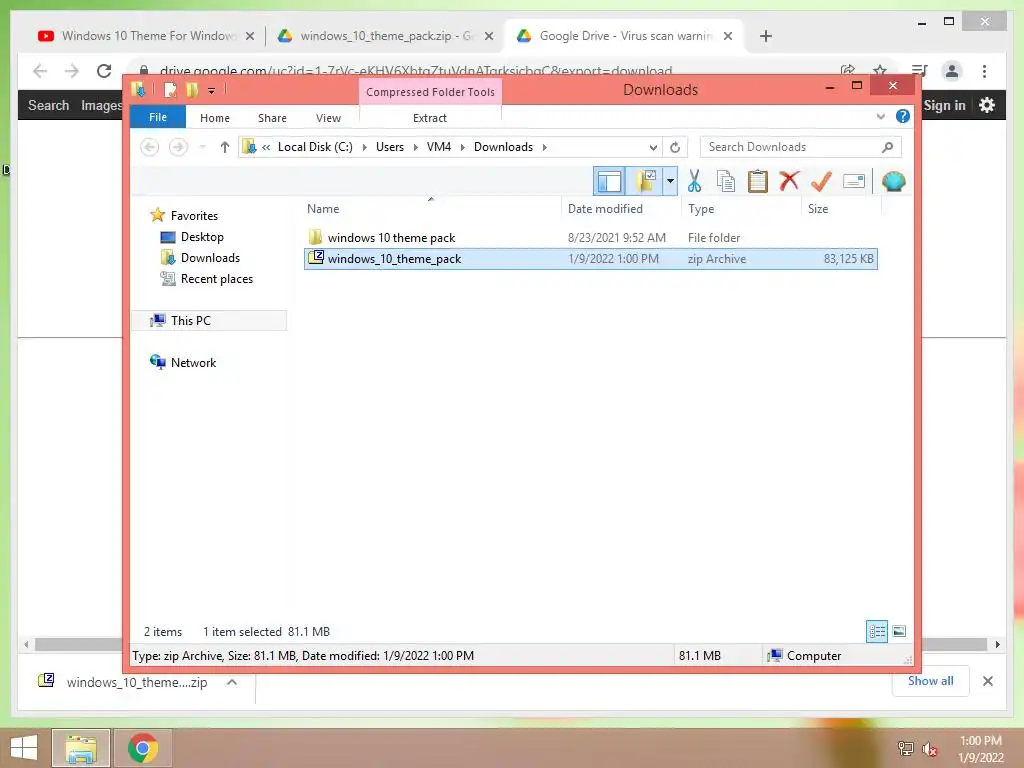Screen dimensions: 1024x768
Task: Click New Folder icon in quick access toolbar
Action: 191,90
